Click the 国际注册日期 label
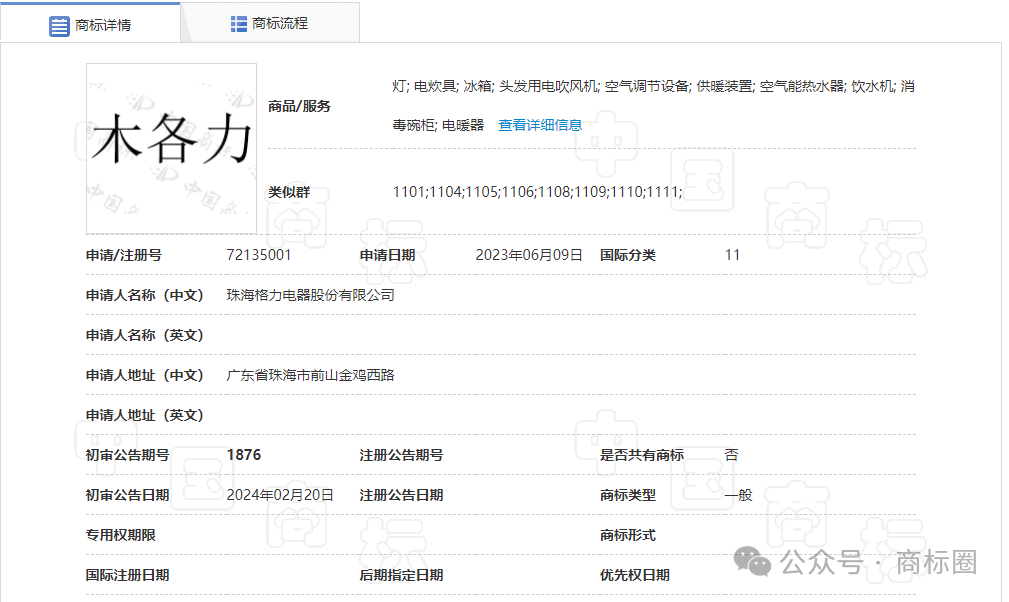The width and height of the screenshot is (1009, 602). click(x=127, y=575)
